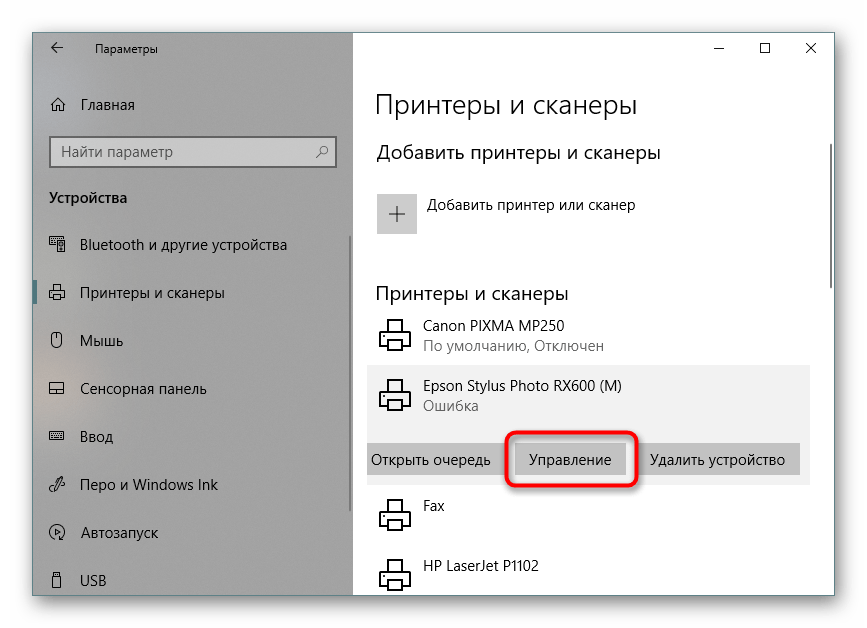Click the plus icon to add a printer
The width and height of the screenshot is (867, 628).
396,214
